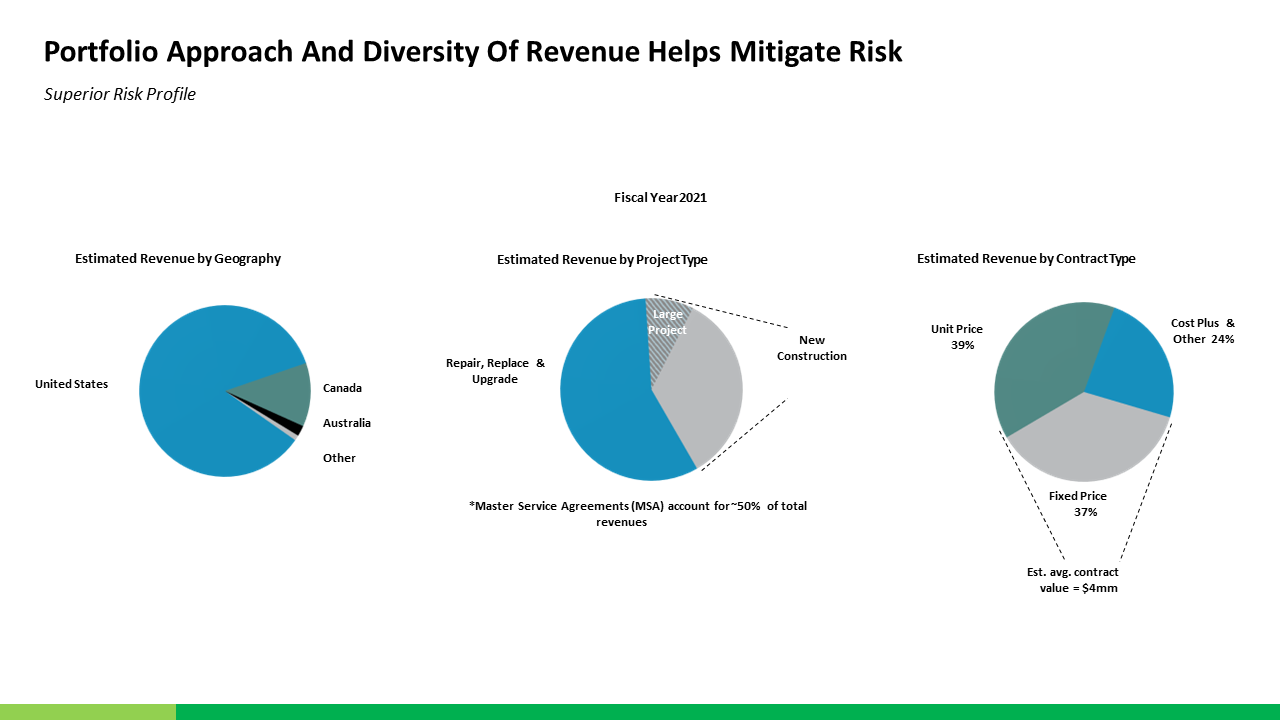Click the 'Unit Price 39%' label

pos(957,337)
